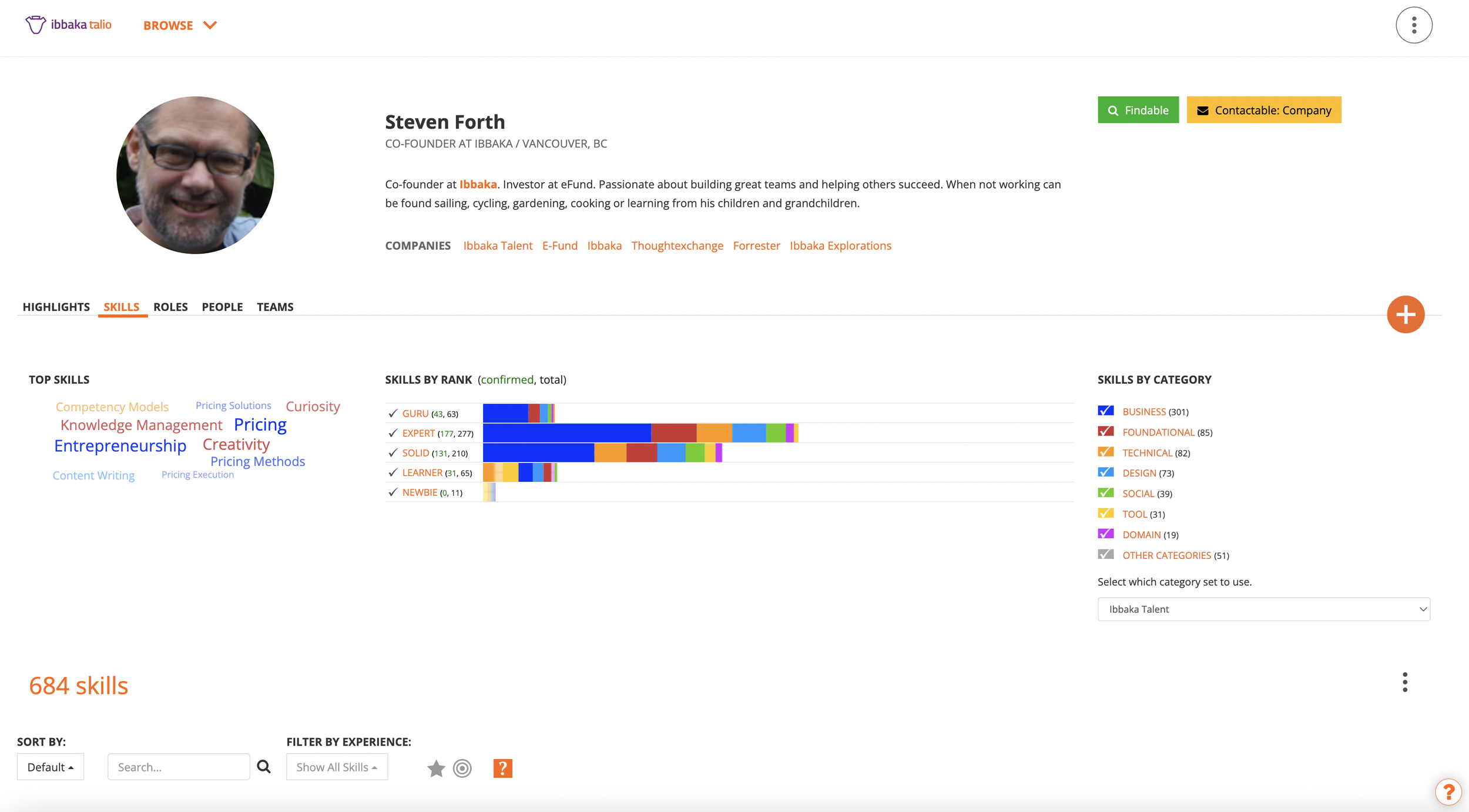The image size is (1469, 812).
Task: Toggle the SOLID rank checkmark
Action: point(393,453)
